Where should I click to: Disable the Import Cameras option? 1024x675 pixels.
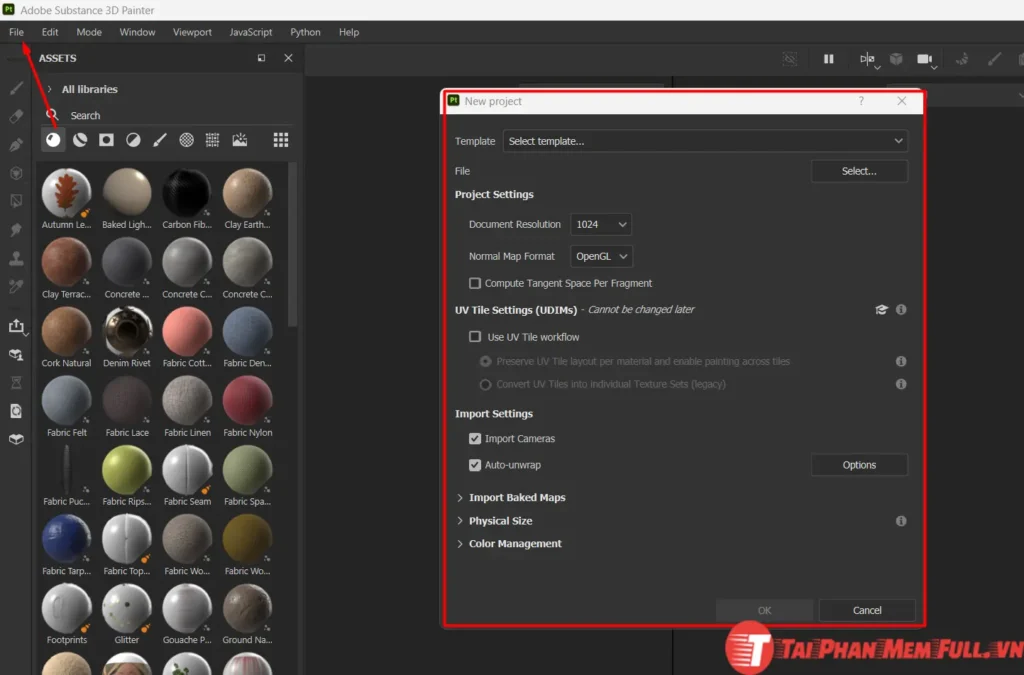click(475, 438)
